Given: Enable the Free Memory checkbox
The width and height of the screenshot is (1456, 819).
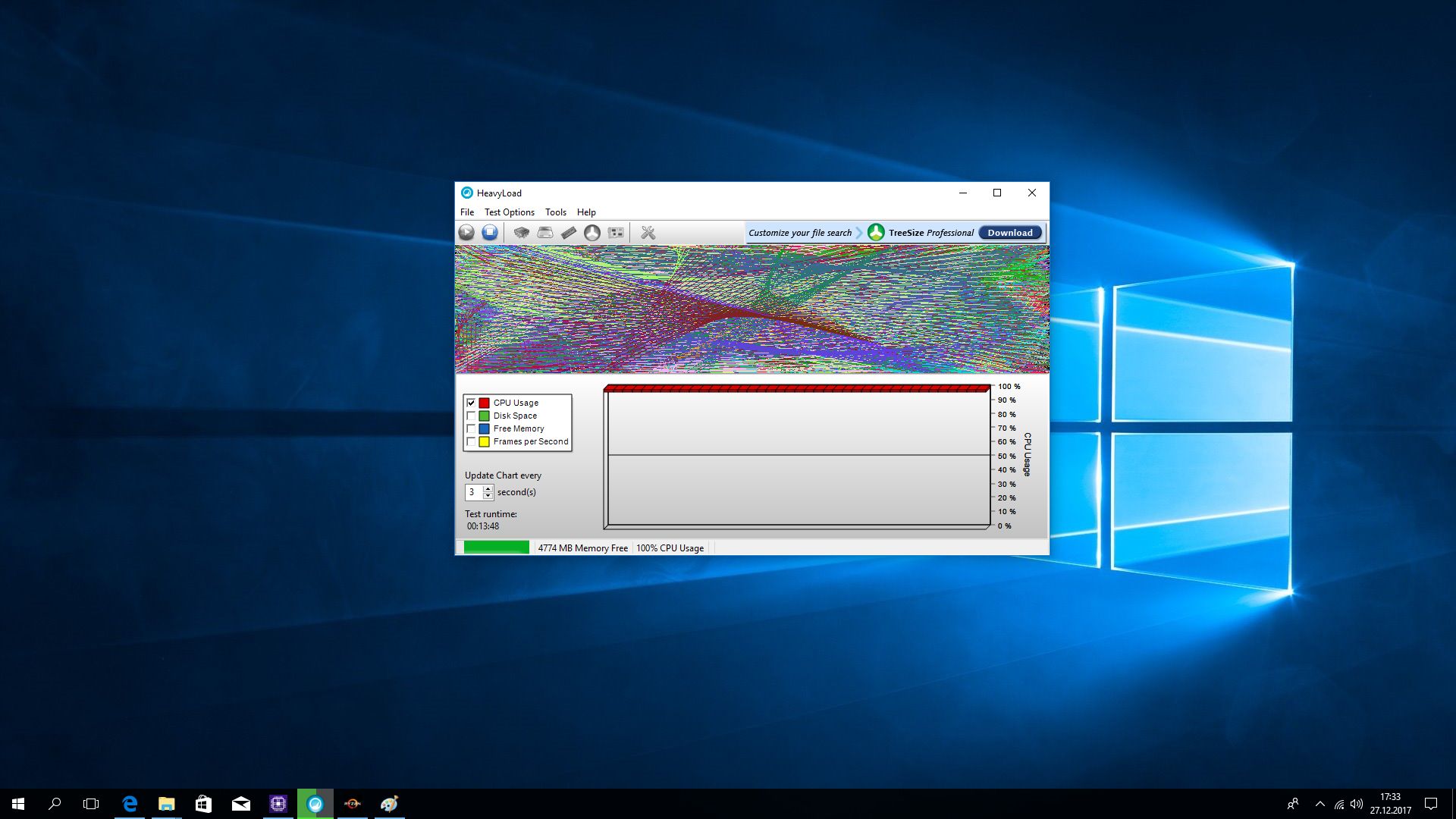Looking at the screenshot, I should pos(471,428).
